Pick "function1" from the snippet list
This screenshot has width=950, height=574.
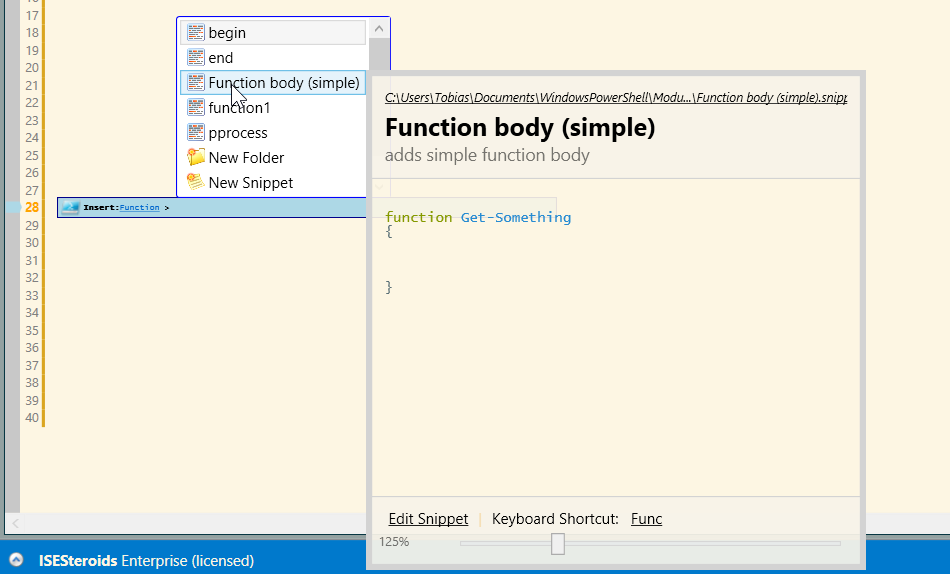(239, 108)
